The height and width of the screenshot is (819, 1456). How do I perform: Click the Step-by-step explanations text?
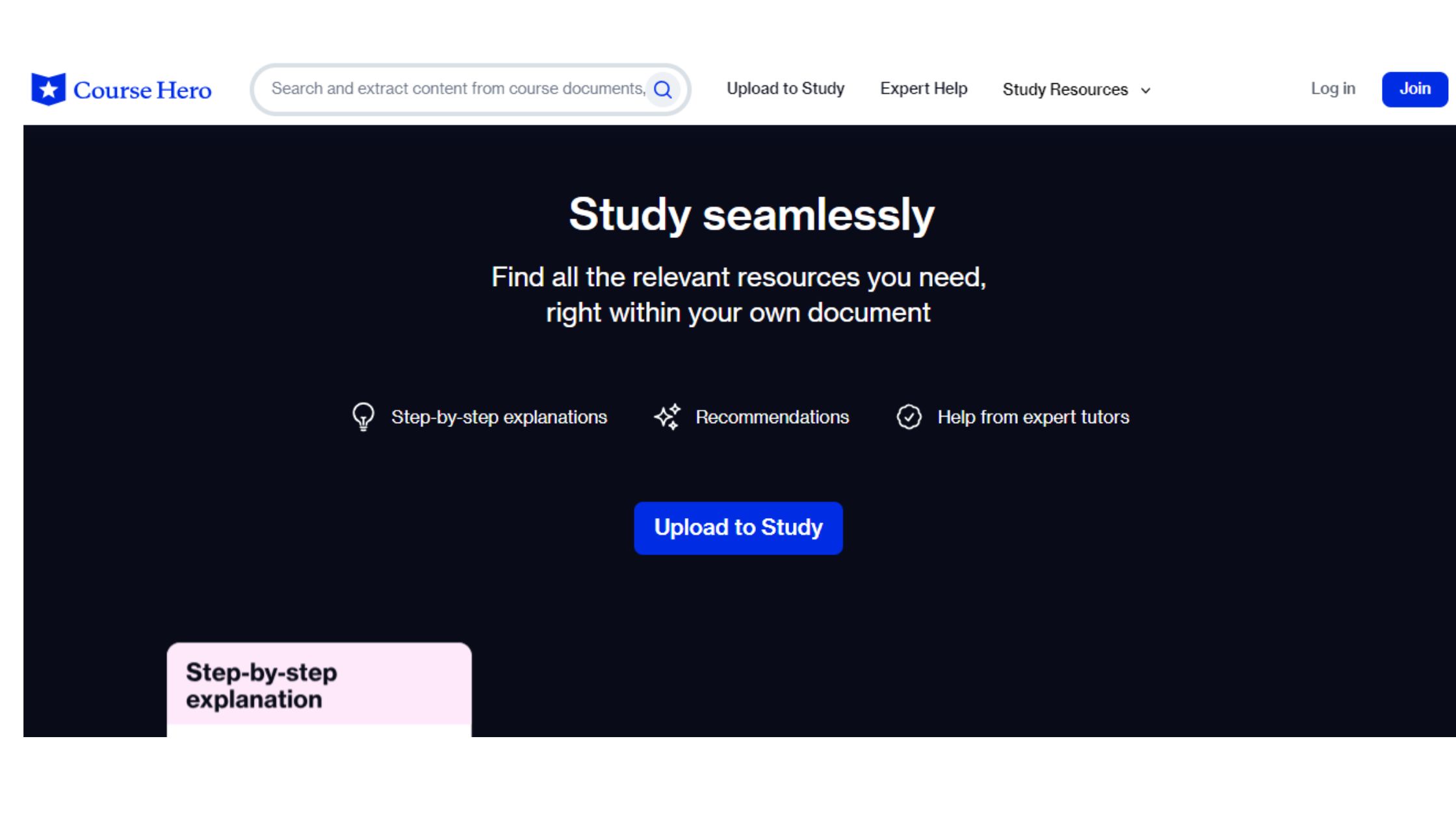pos(499,417)
